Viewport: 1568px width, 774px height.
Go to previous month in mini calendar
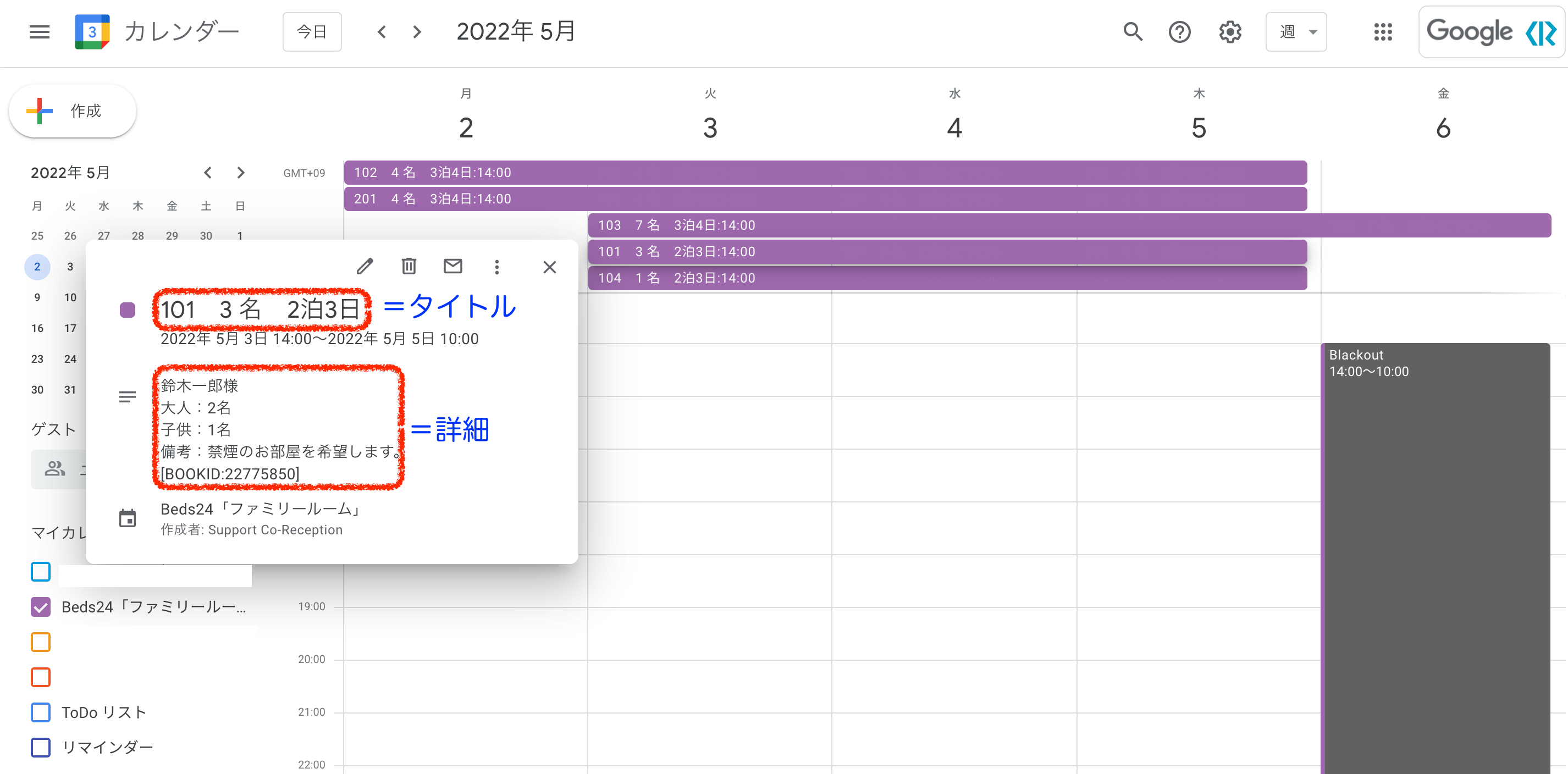point(208,173)
